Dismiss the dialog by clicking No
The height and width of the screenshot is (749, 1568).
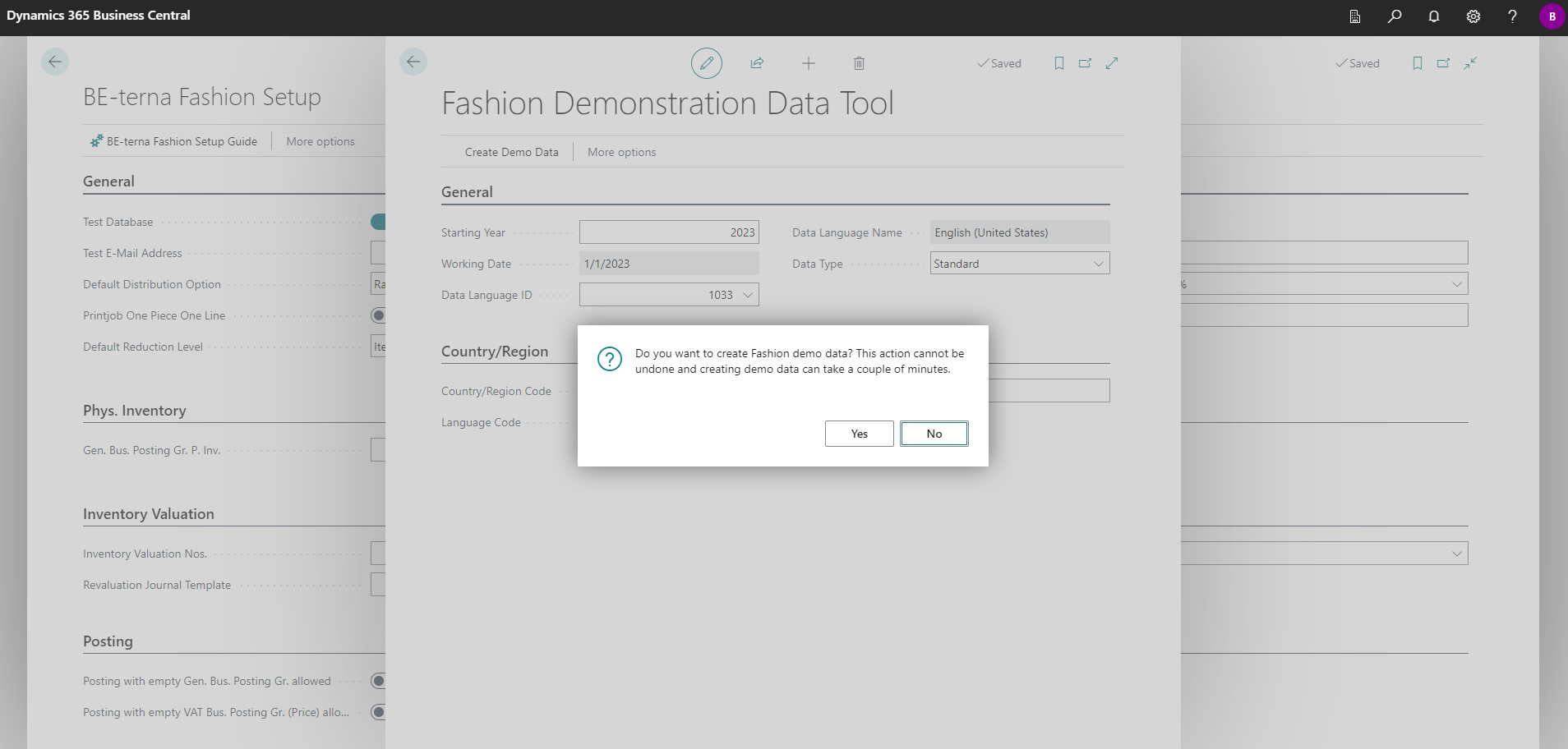click(934, 433)
